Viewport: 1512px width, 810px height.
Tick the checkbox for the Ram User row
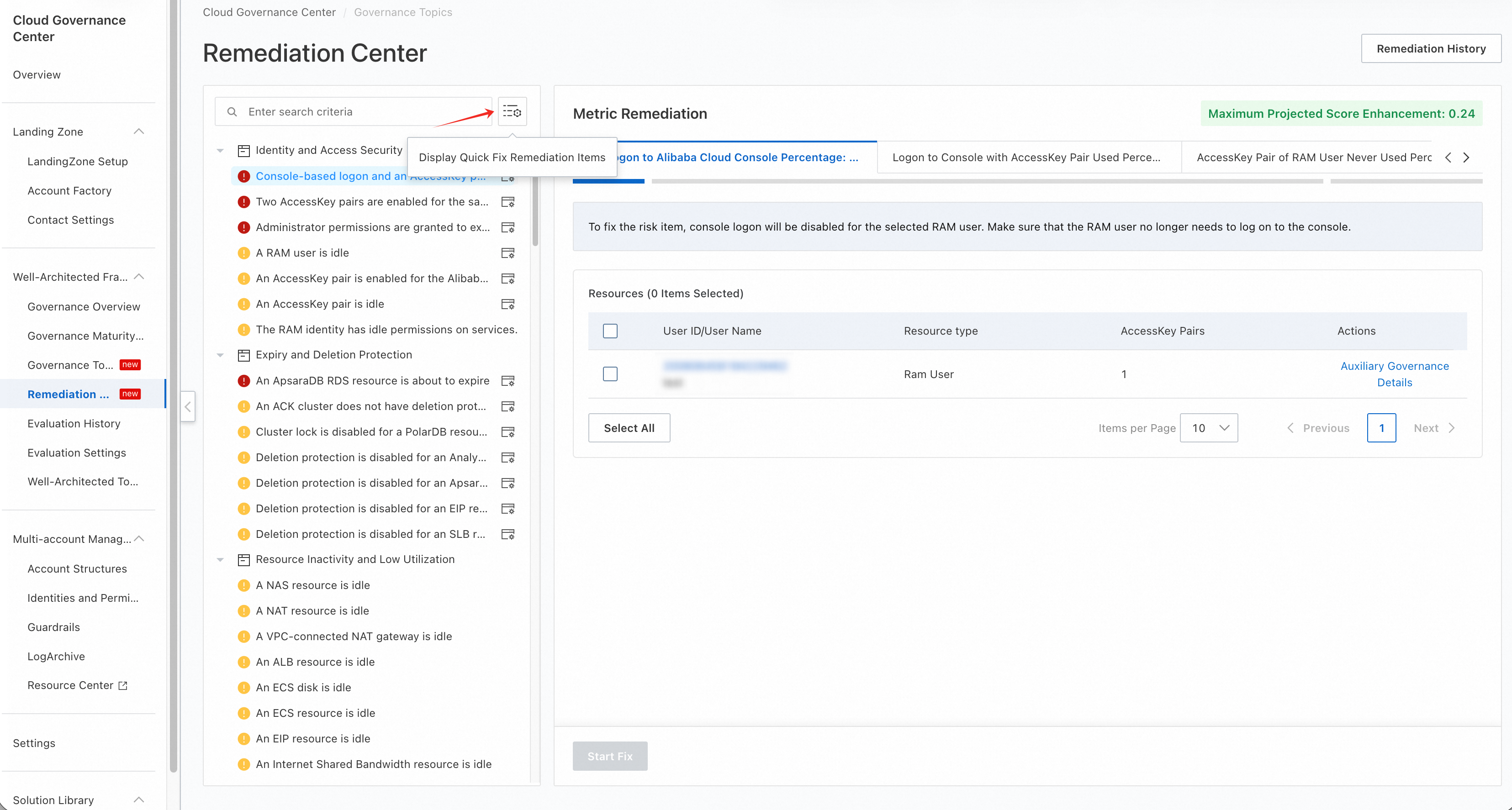[610, 373]
